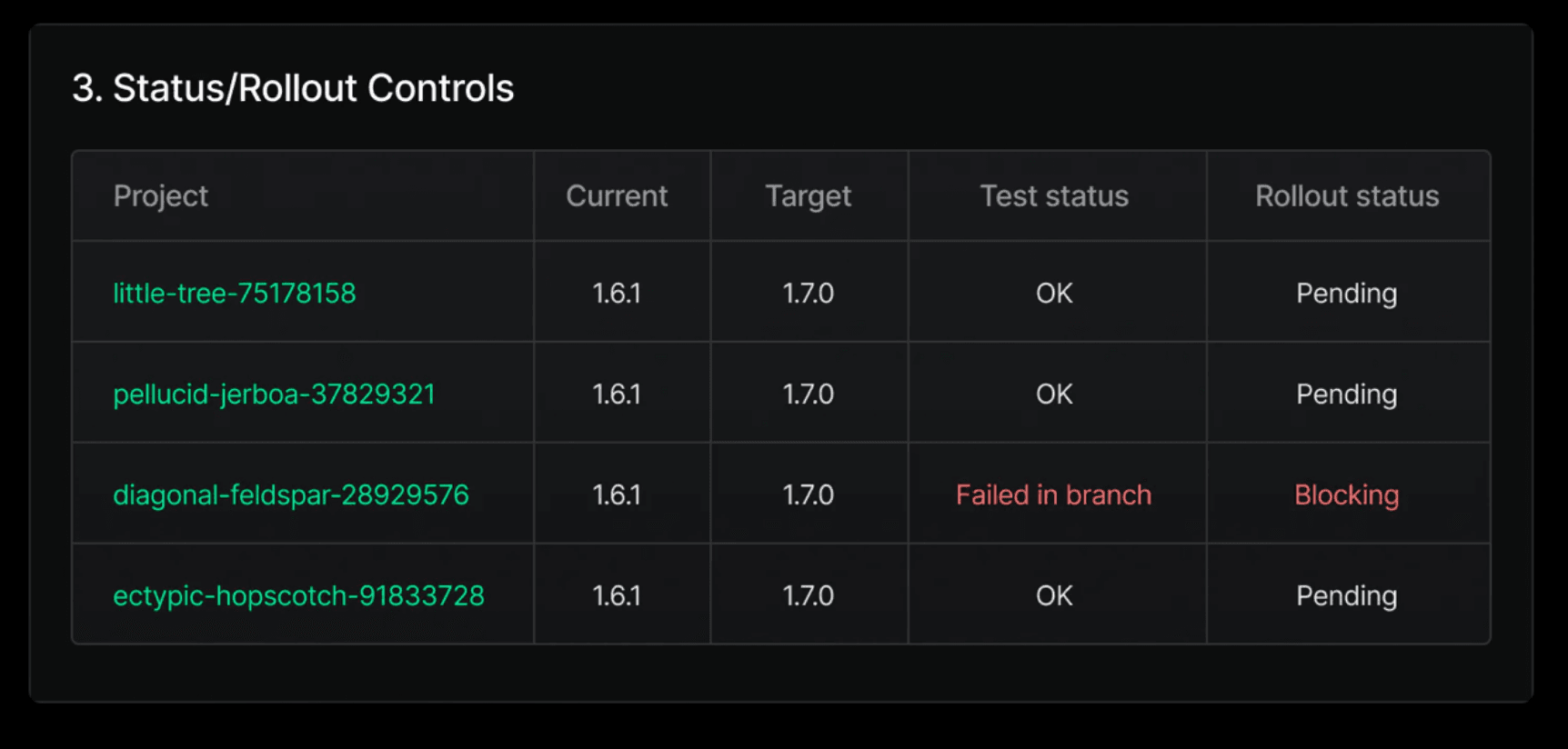Click the Rollout status column header
This screenshot has width=1568, height=749.
pos(1347,196)
